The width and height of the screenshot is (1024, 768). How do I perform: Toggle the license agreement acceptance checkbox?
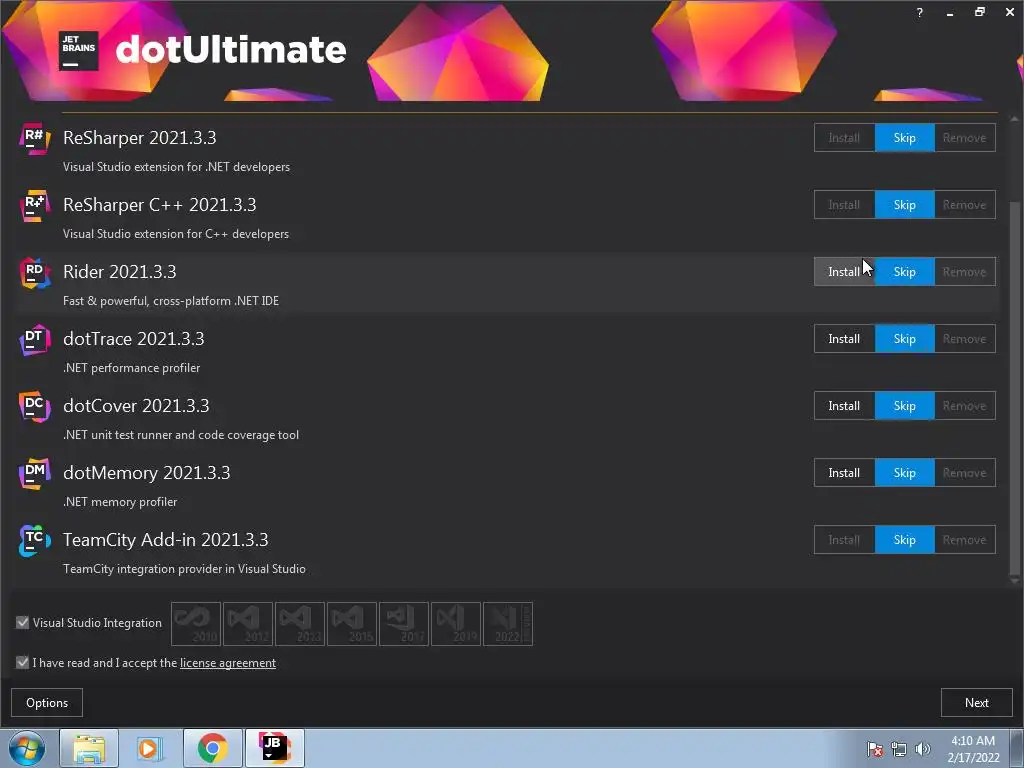pyautogui.click(x=22, y=662)
